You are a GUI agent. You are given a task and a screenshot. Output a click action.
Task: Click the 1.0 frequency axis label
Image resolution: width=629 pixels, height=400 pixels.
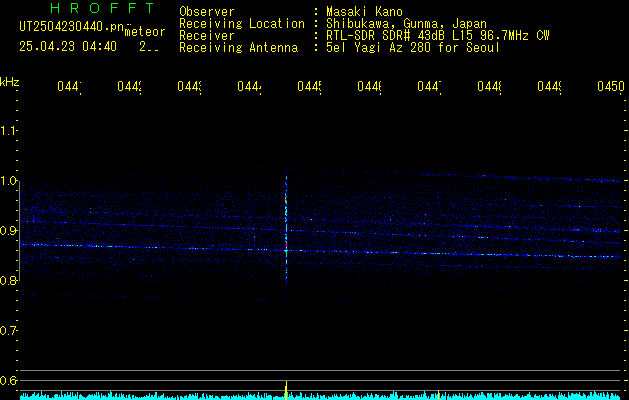(8, 181)
